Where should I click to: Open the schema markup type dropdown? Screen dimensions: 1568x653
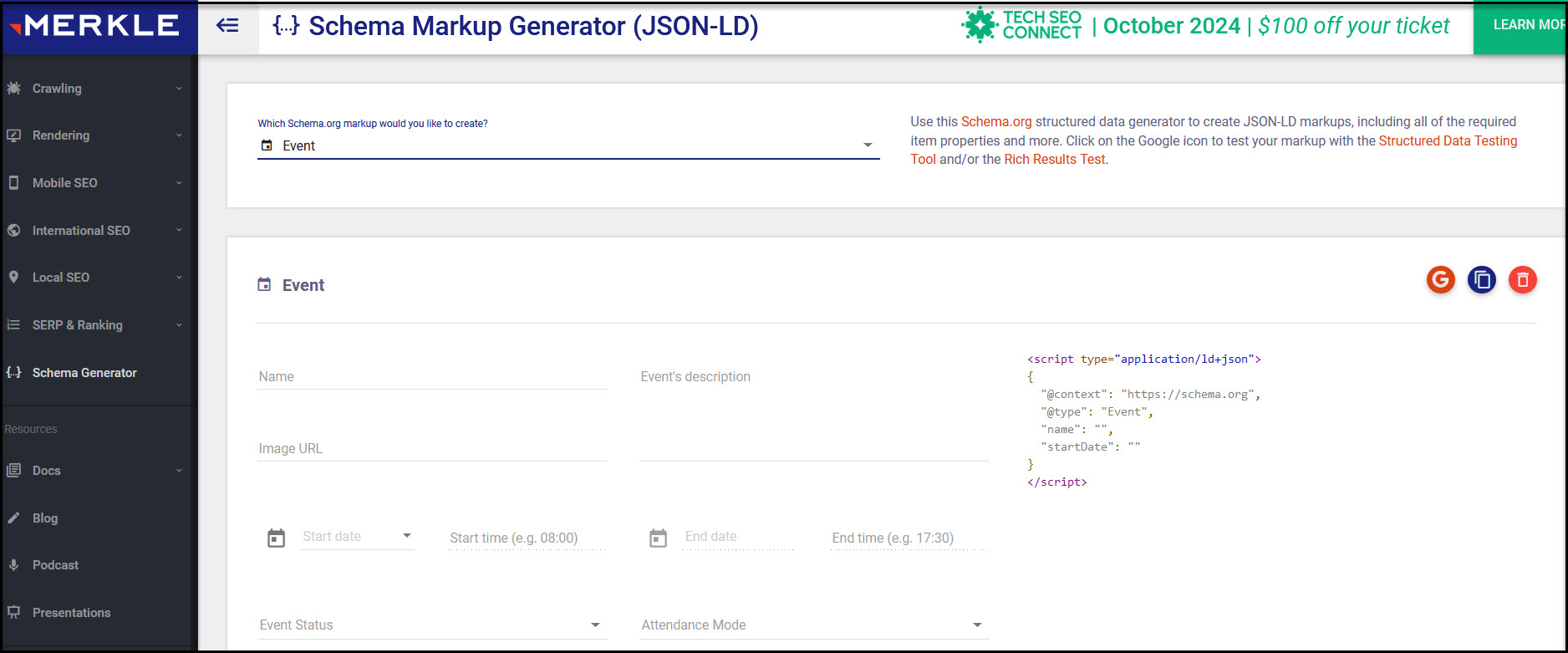(x=568, y=145)
